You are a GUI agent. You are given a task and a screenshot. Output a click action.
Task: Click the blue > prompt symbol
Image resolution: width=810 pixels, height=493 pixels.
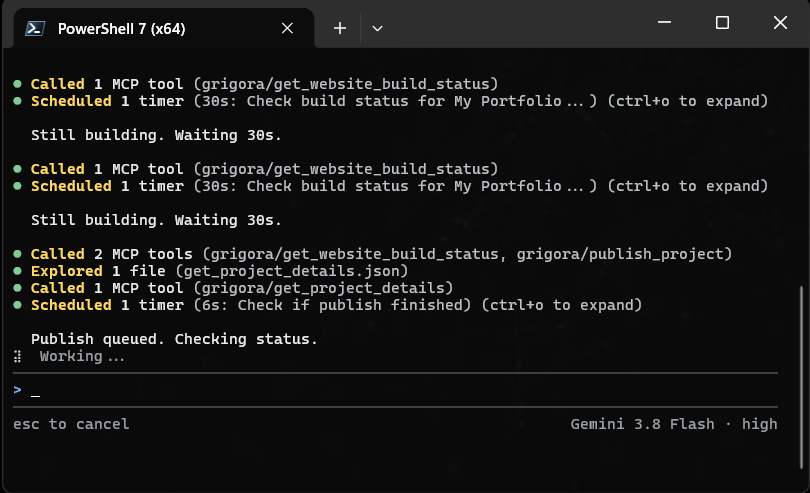tap(18, 390)
